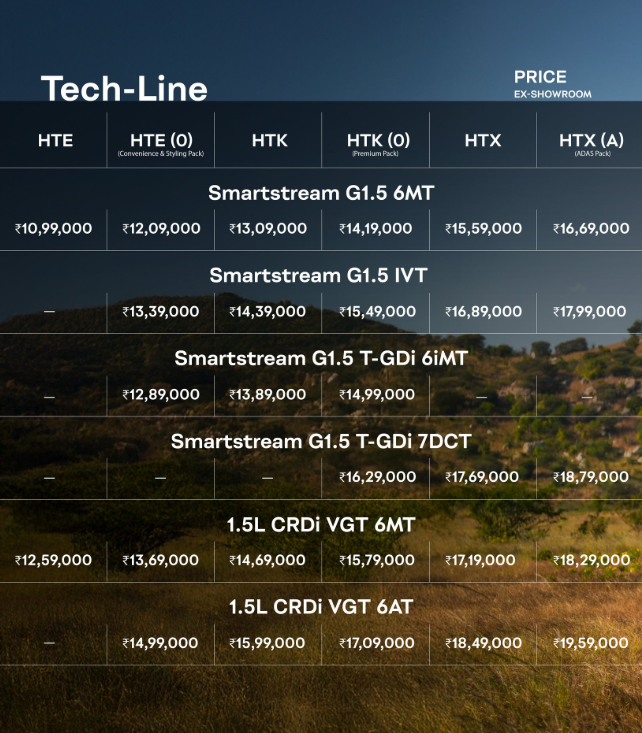Click the ₹12,59,000 diesel HTE price
Screen dimensions: 642x733
click(x=54, y=561)
